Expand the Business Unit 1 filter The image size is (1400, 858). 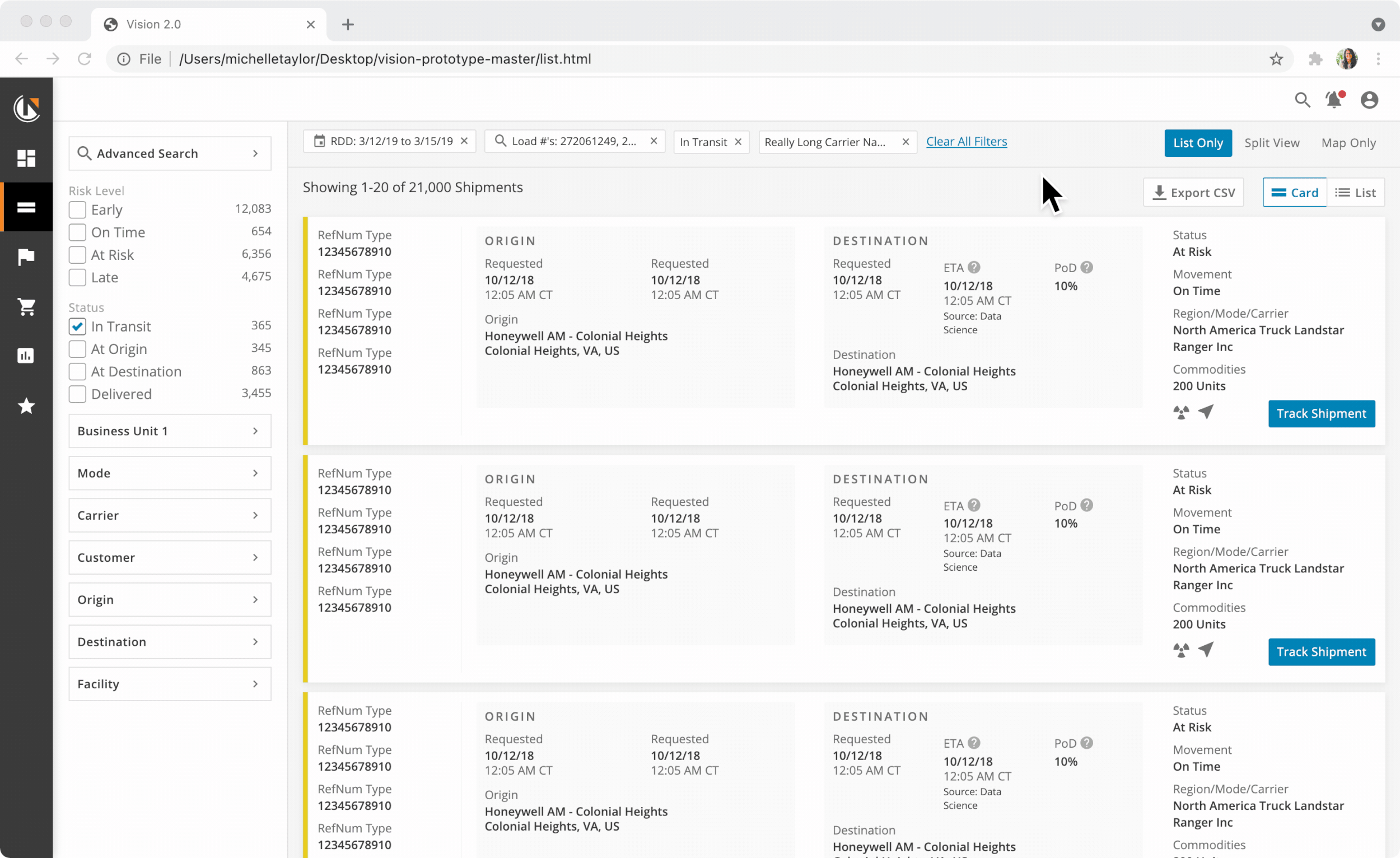point(169,431)
